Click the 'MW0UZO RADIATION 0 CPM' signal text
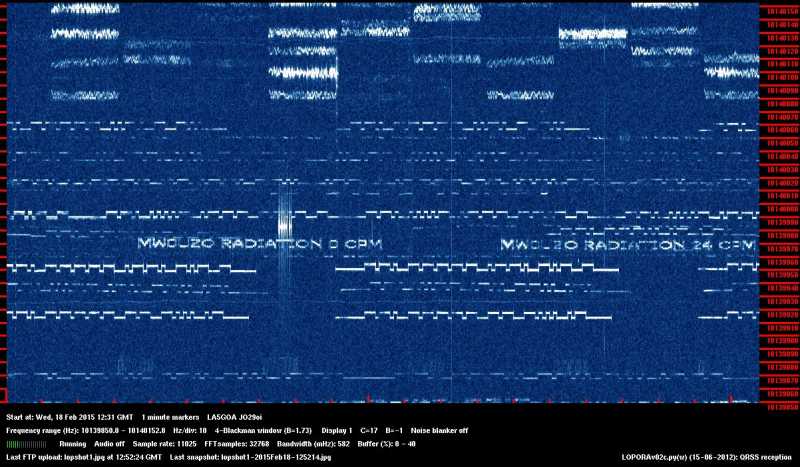 258,244
